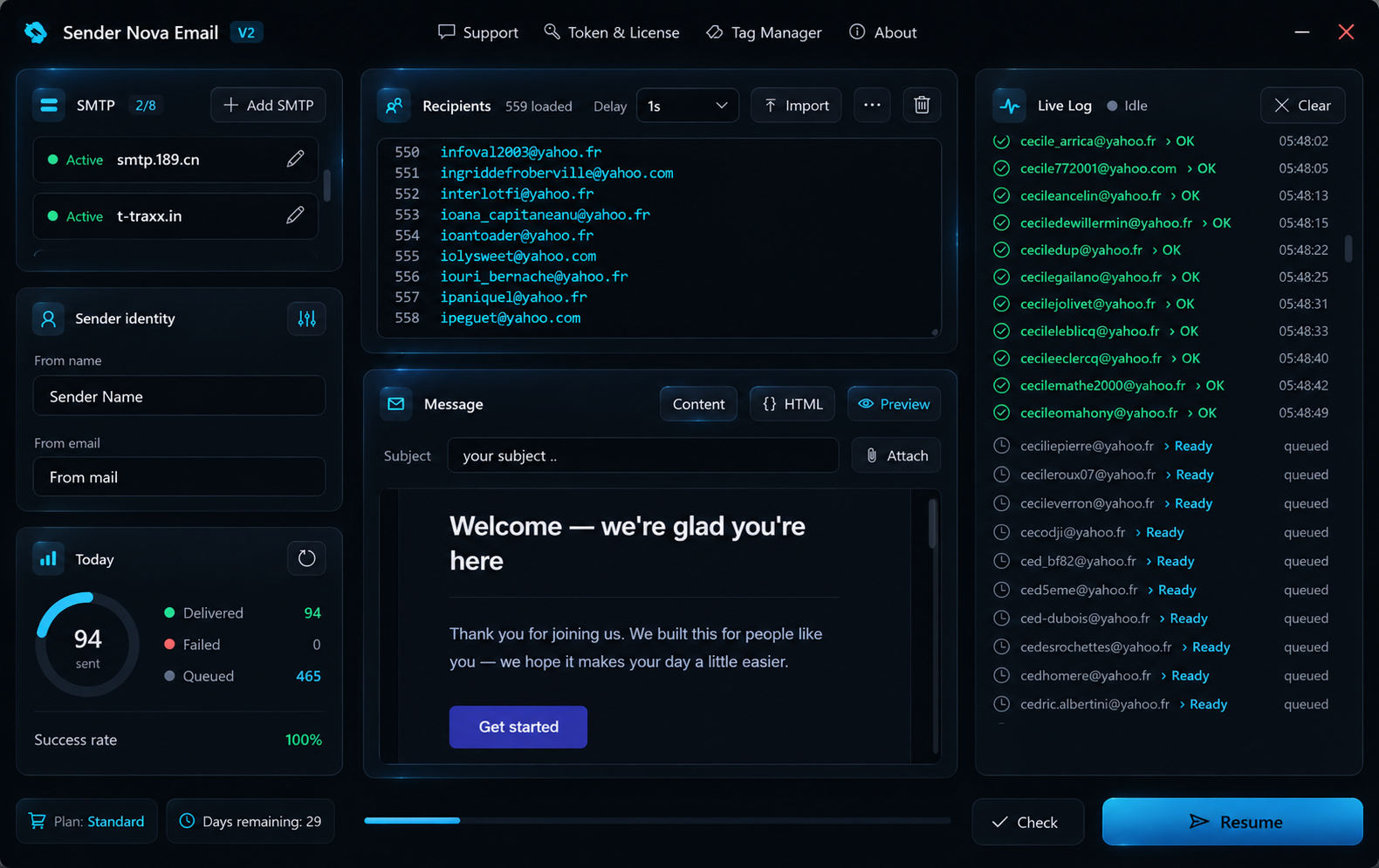Open the recipients more options menu
Image resolution: width=1379 pixels, height=868 pixels.
coord(872,106)
